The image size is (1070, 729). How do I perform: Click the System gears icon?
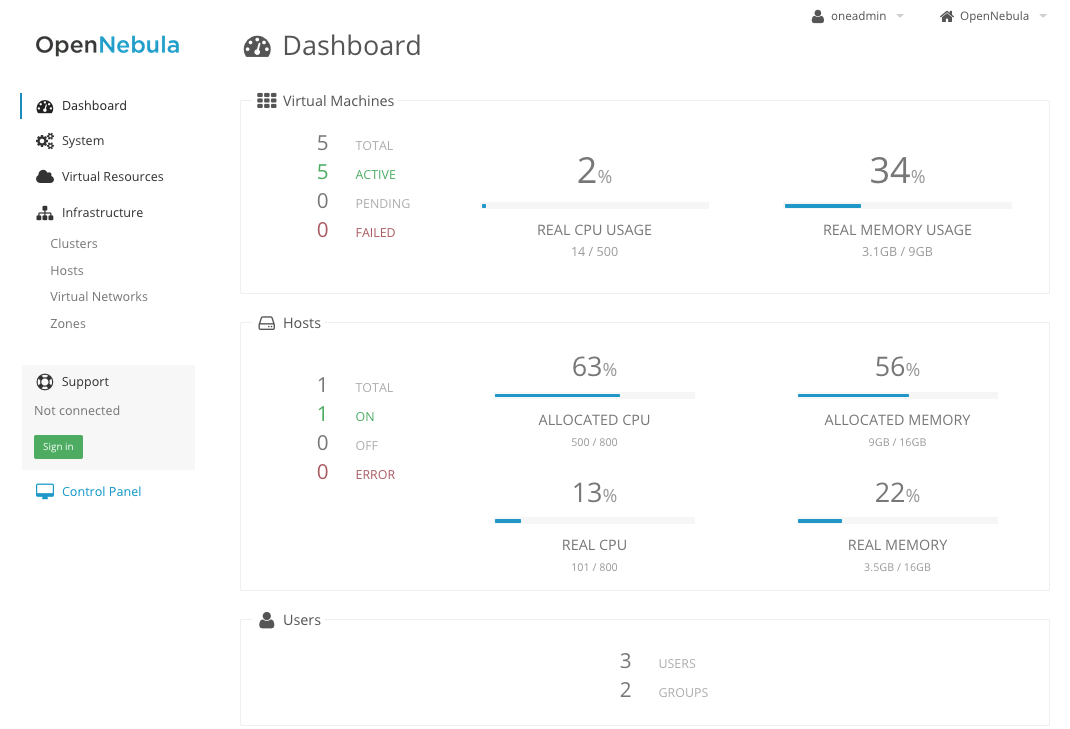tap(45, 141)
